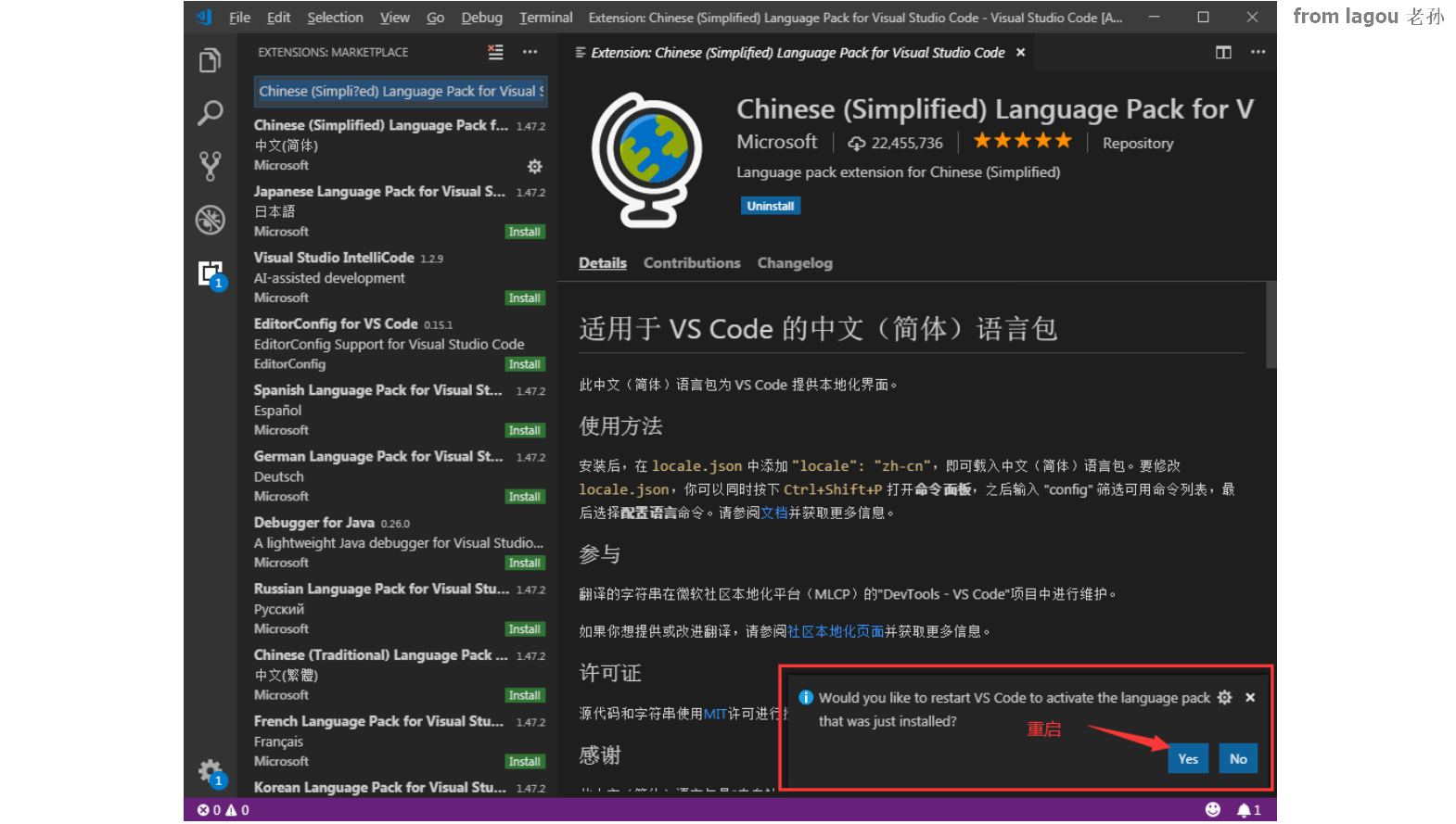This screenshot has width=1456, height=824.
Task: Install Visual Studio IntelliCode
Action: (525, 298)
